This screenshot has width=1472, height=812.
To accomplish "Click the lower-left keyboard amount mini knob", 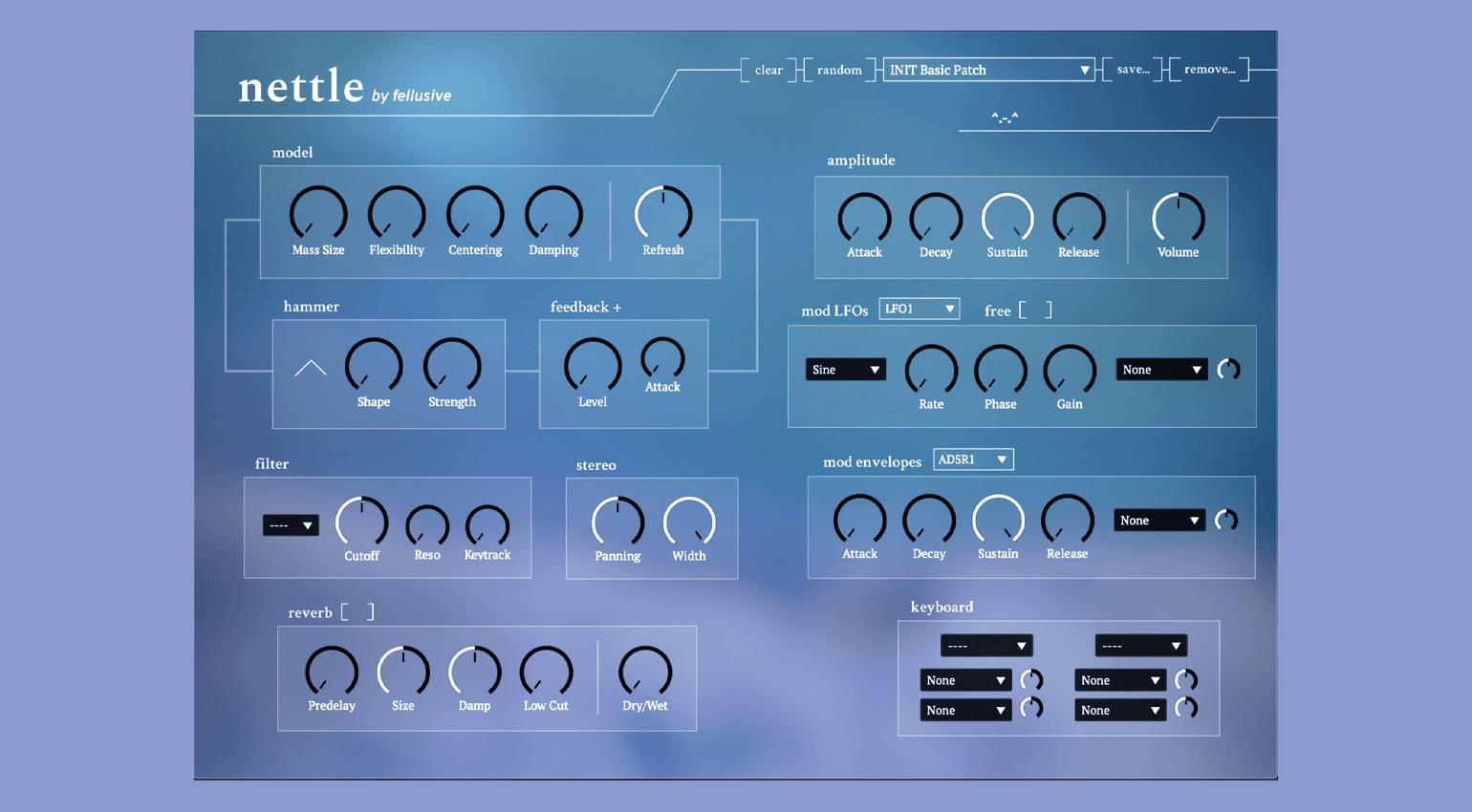I will (1031, 708).
